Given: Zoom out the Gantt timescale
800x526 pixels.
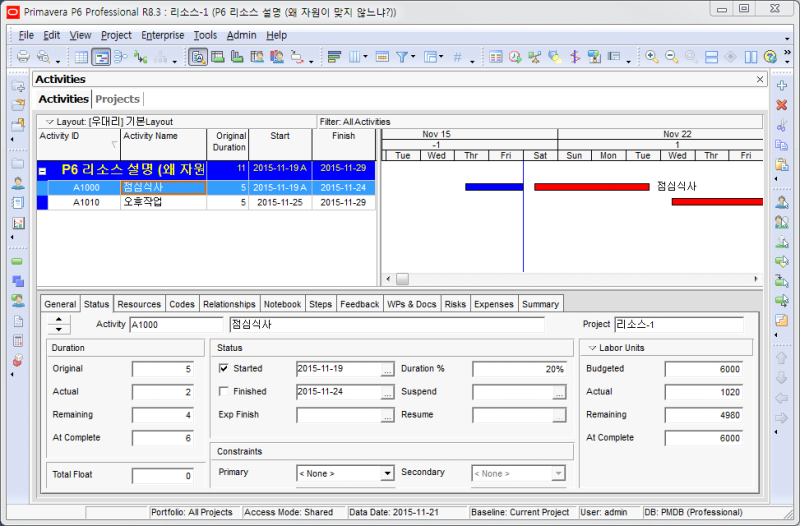Looking at the screenshot, I should click(671, 57).
